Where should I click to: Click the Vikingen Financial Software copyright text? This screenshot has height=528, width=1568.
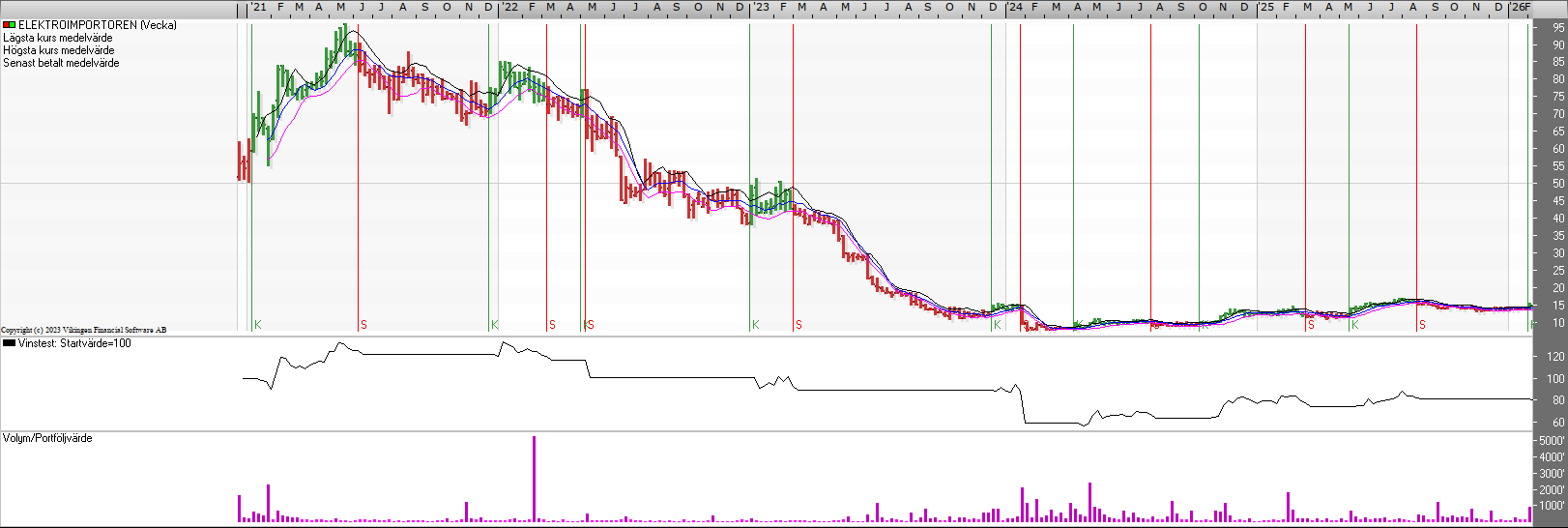point(83,330)
